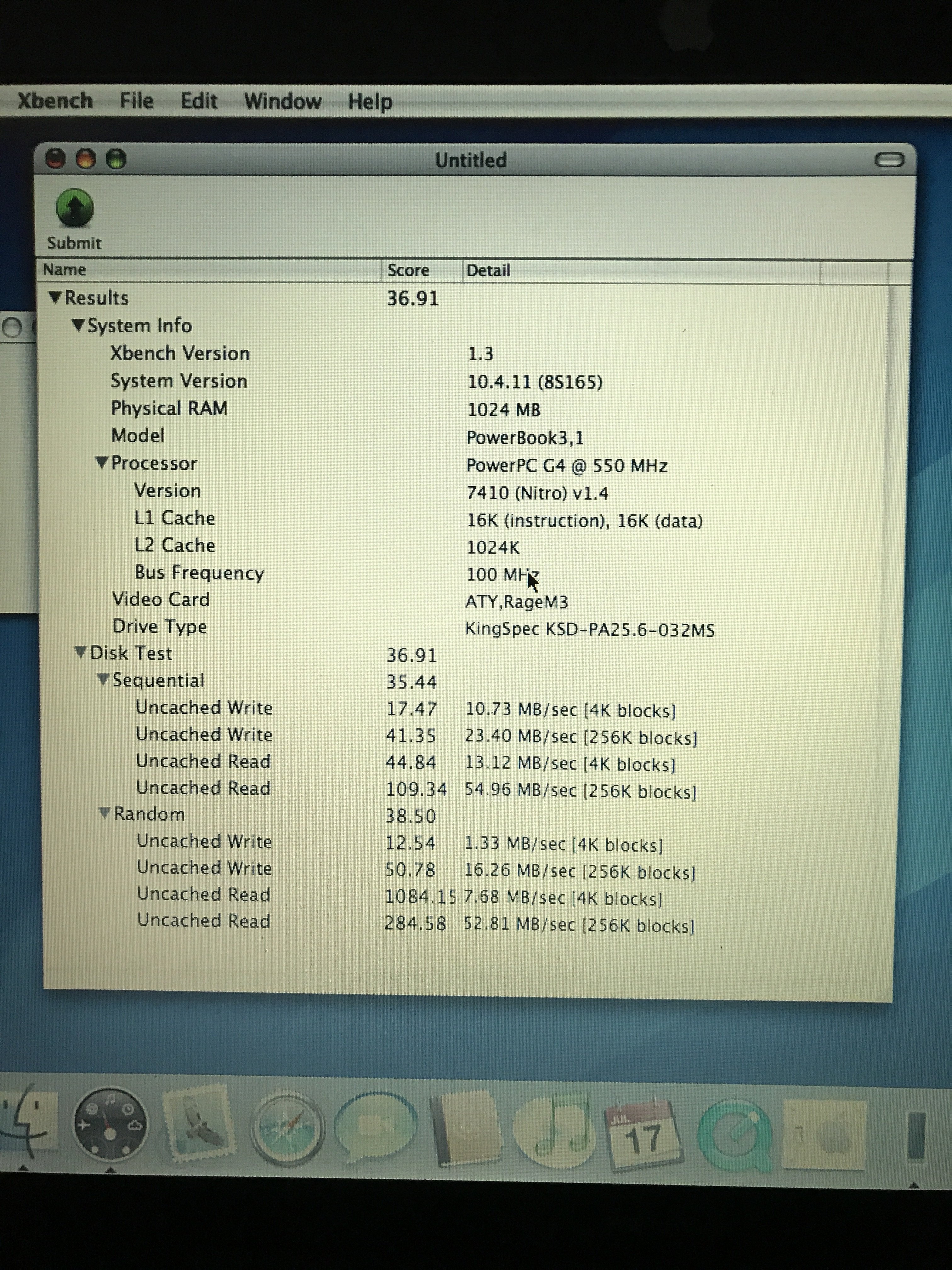Open the Help menu
Viewport: 952px width, 1270px height.
point(370,102)
